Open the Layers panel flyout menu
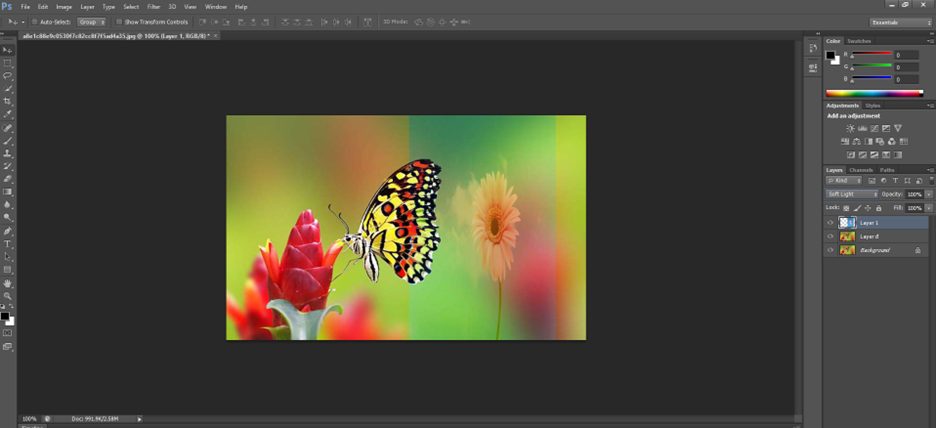Viewport: 936px width, 428px height. tap(931, 170)
